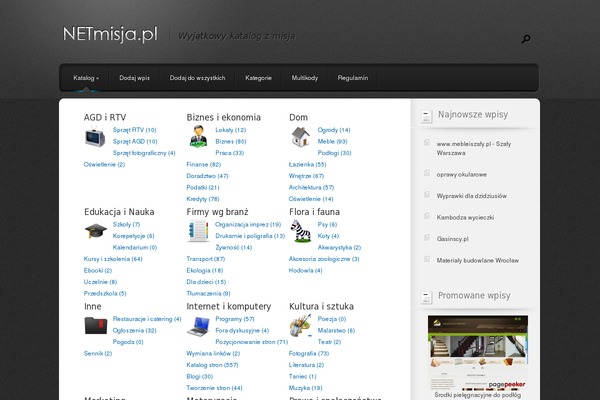Click the Inne folder icon
This screenshot has height=400, width=600.
tap(96, 325)
